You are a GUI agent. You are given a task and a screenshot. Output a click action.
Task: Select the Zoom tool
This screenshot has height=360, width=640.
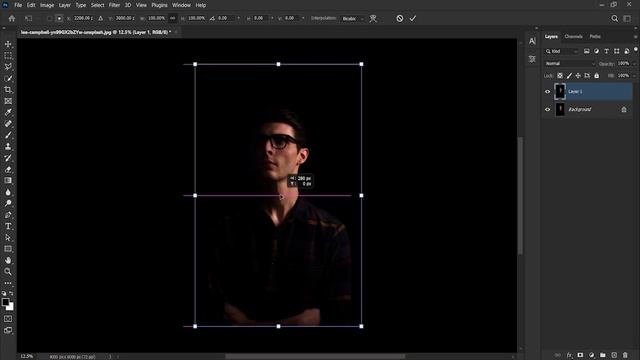[8, 271]
